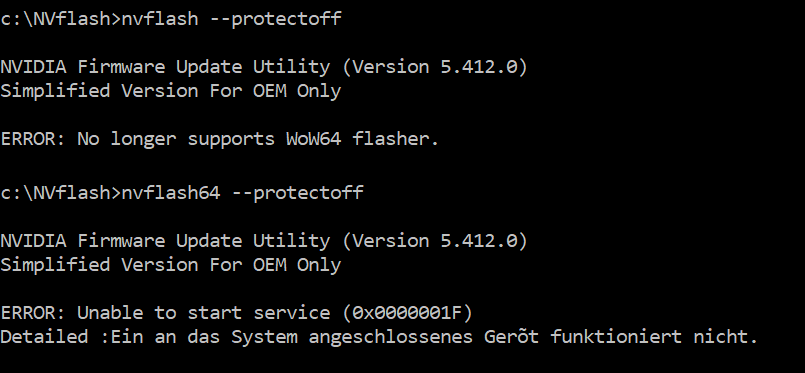Click the first '(Version 5.412.0)' text

(435, 68)
